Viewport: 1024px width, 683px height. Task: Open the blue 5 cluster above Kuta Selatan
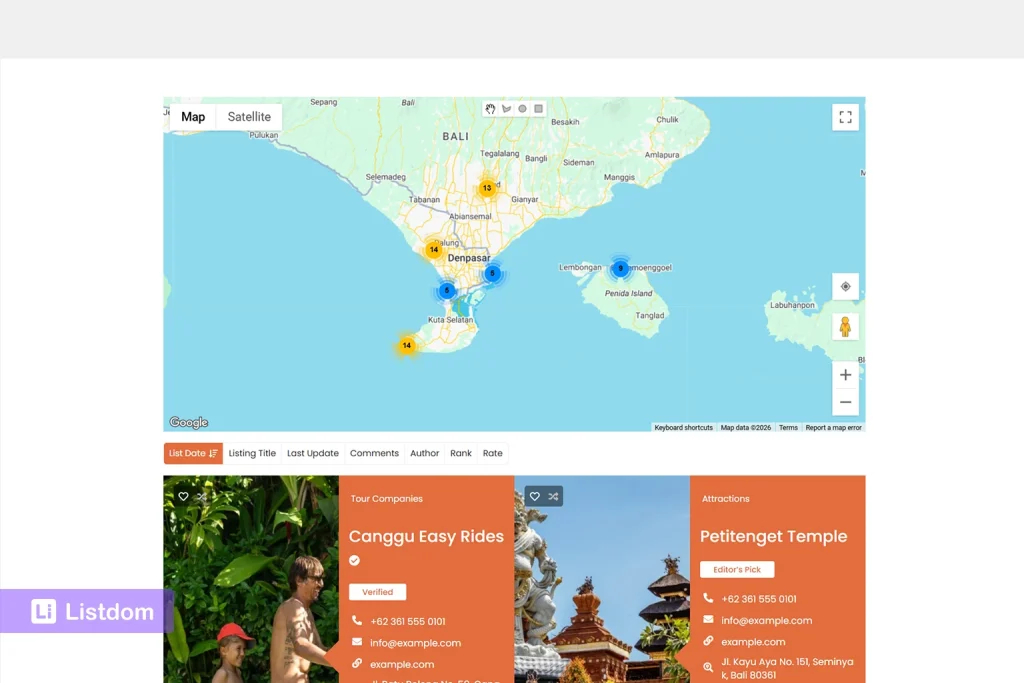pyautogui.click(x=447, y=291)
